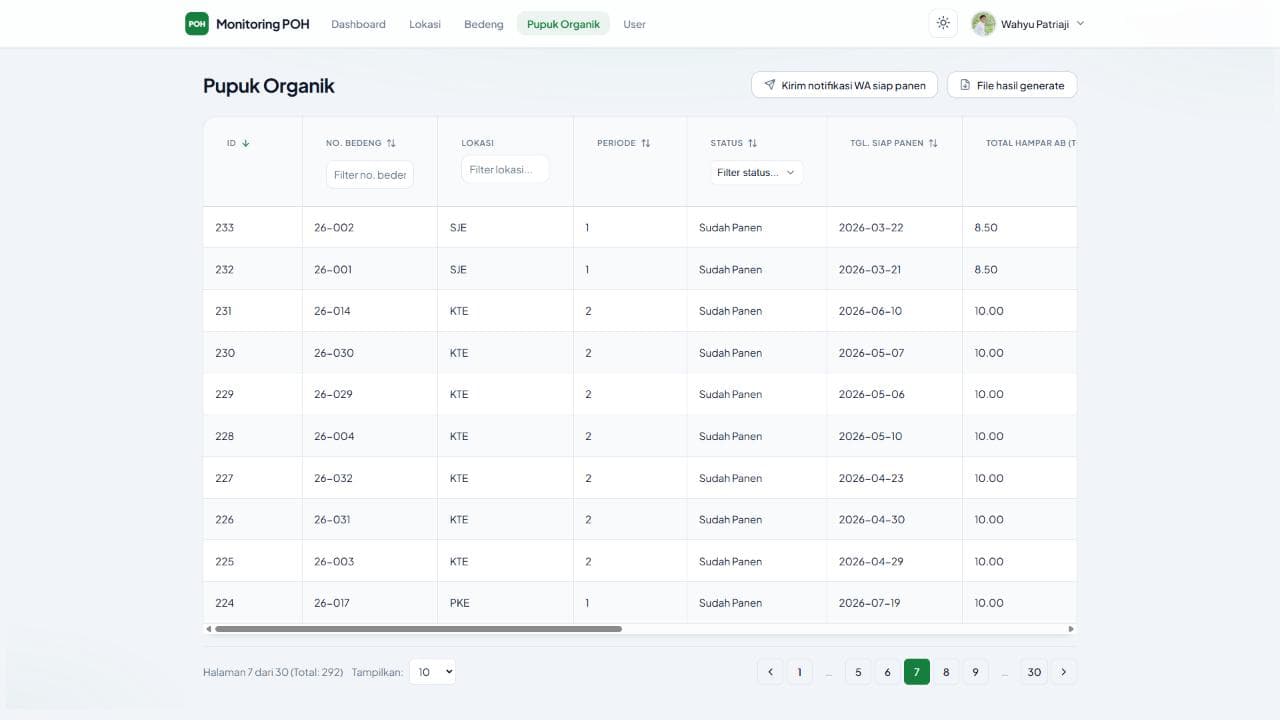Image resolution: width=1280 pixels, height=720 pixels.
Task: Go to the next page arrow
Action: [1064, 672]
